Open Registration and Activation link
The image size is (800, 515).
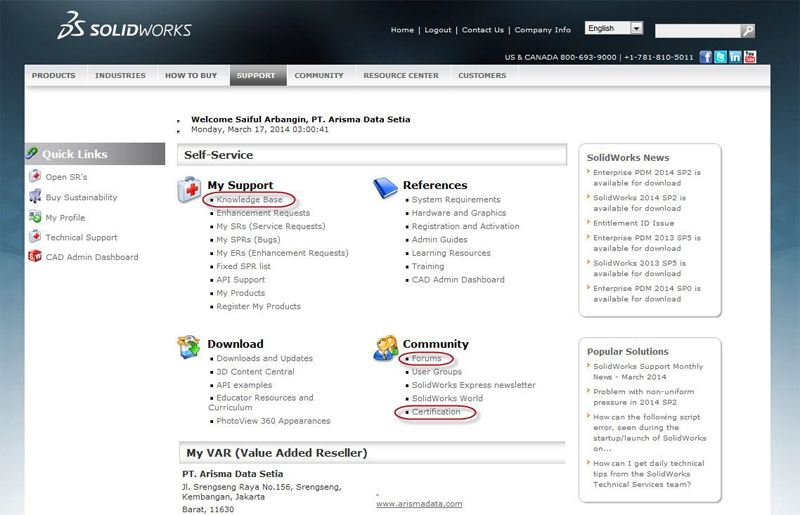point(465,226)
